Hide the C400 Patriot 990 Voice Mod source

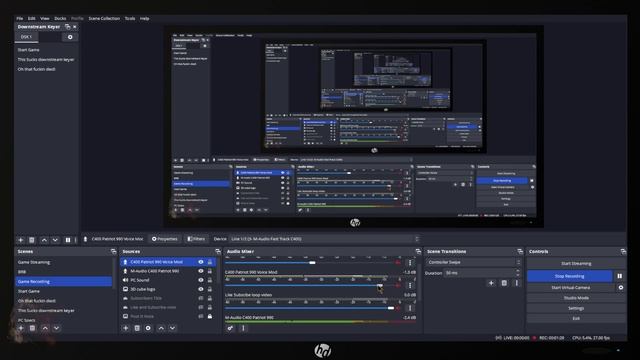click(x=201, y=262)
